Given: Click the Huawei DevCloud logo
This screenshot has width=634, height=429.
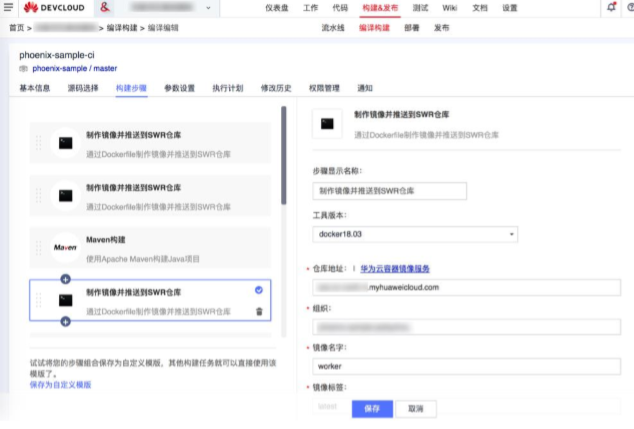Looking at the screenshot, I should (x=54, y=7).
